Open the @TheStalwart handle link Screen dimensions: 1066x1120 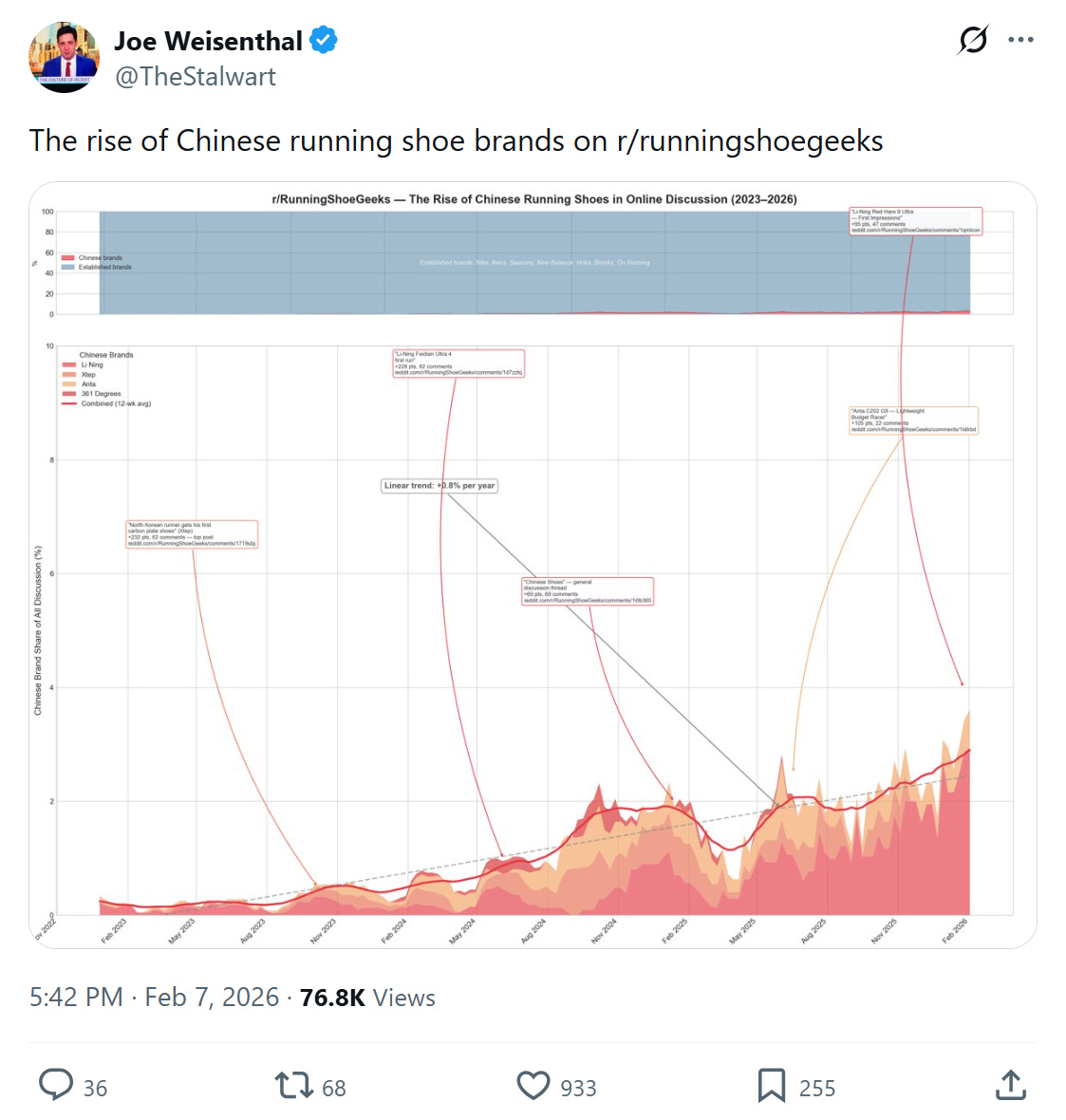[195, 77]
